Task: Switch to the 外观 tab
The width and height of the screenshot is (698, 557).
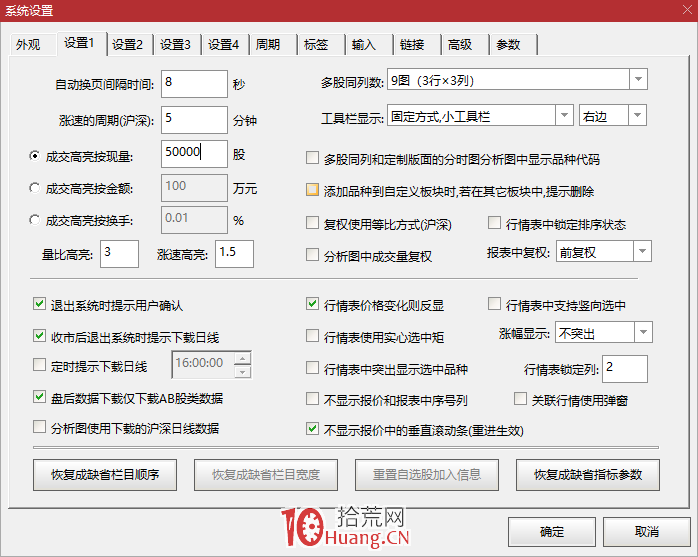Action: tap(33, 45)
